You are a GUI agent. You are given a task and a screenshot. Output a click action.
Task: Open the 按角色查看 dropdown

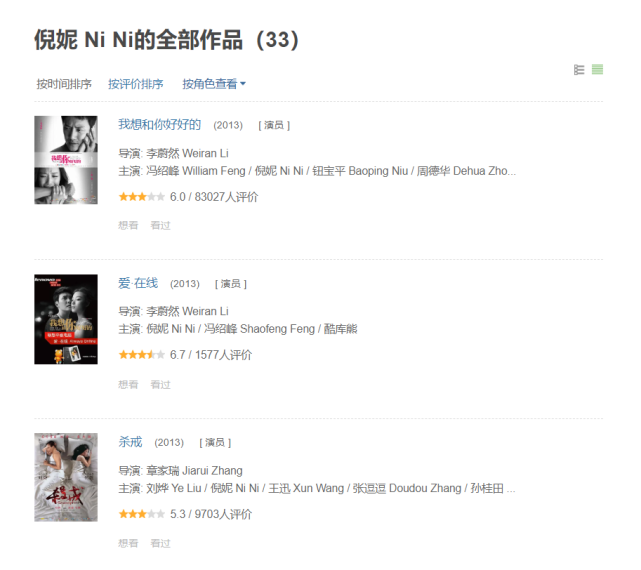[214, 84]
